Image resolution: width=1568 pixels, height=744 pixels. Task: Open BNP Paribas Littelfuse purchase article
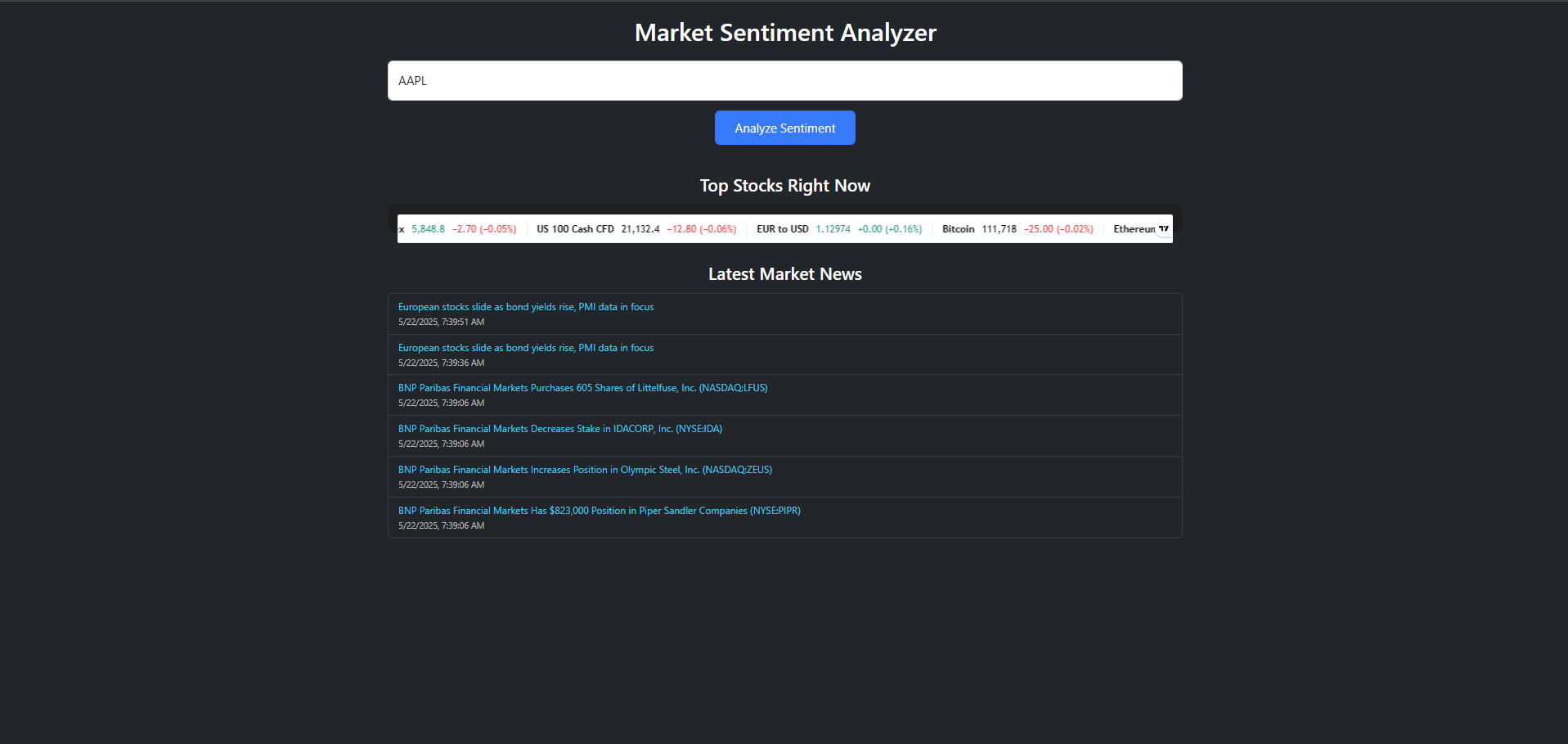pyautogui.click(x=583, y=388)
